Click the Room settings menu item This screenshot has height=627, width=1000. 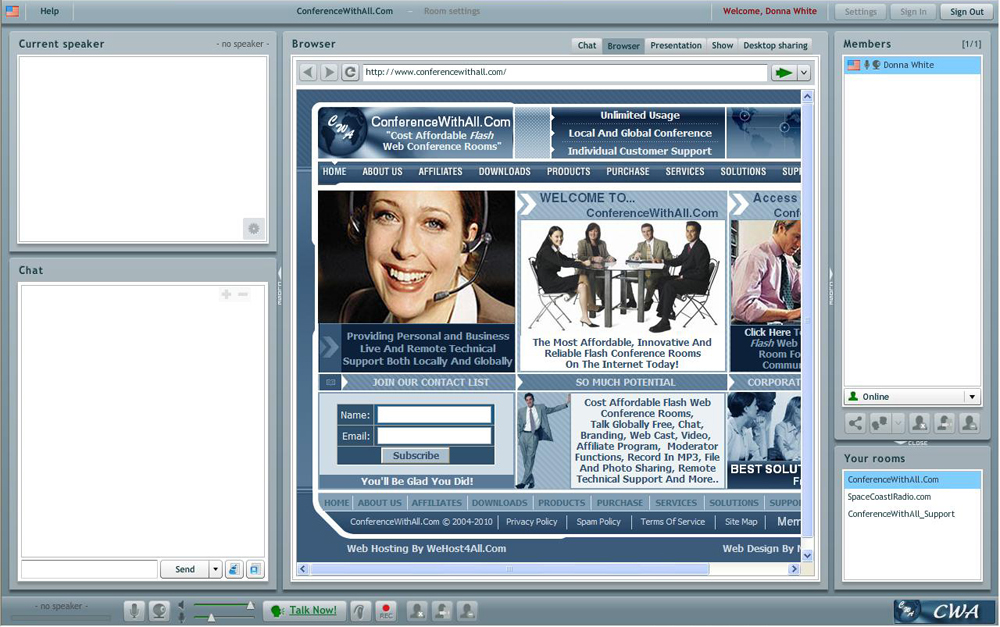click(452, 11)
